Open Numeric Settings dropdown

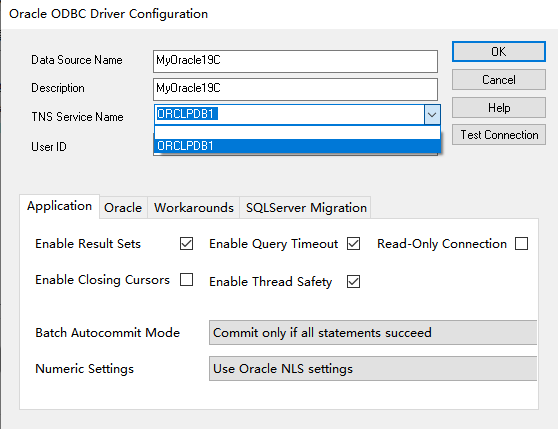373,369
